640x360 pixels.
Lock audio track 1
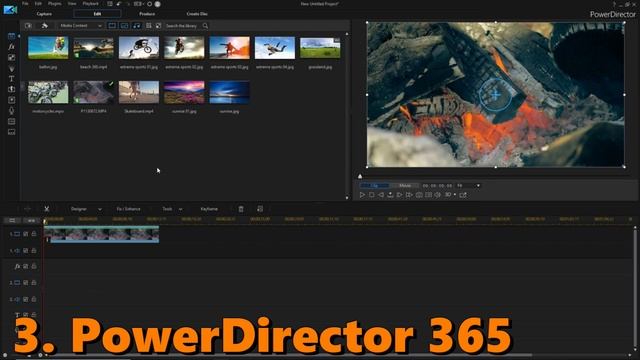(34, 251)
